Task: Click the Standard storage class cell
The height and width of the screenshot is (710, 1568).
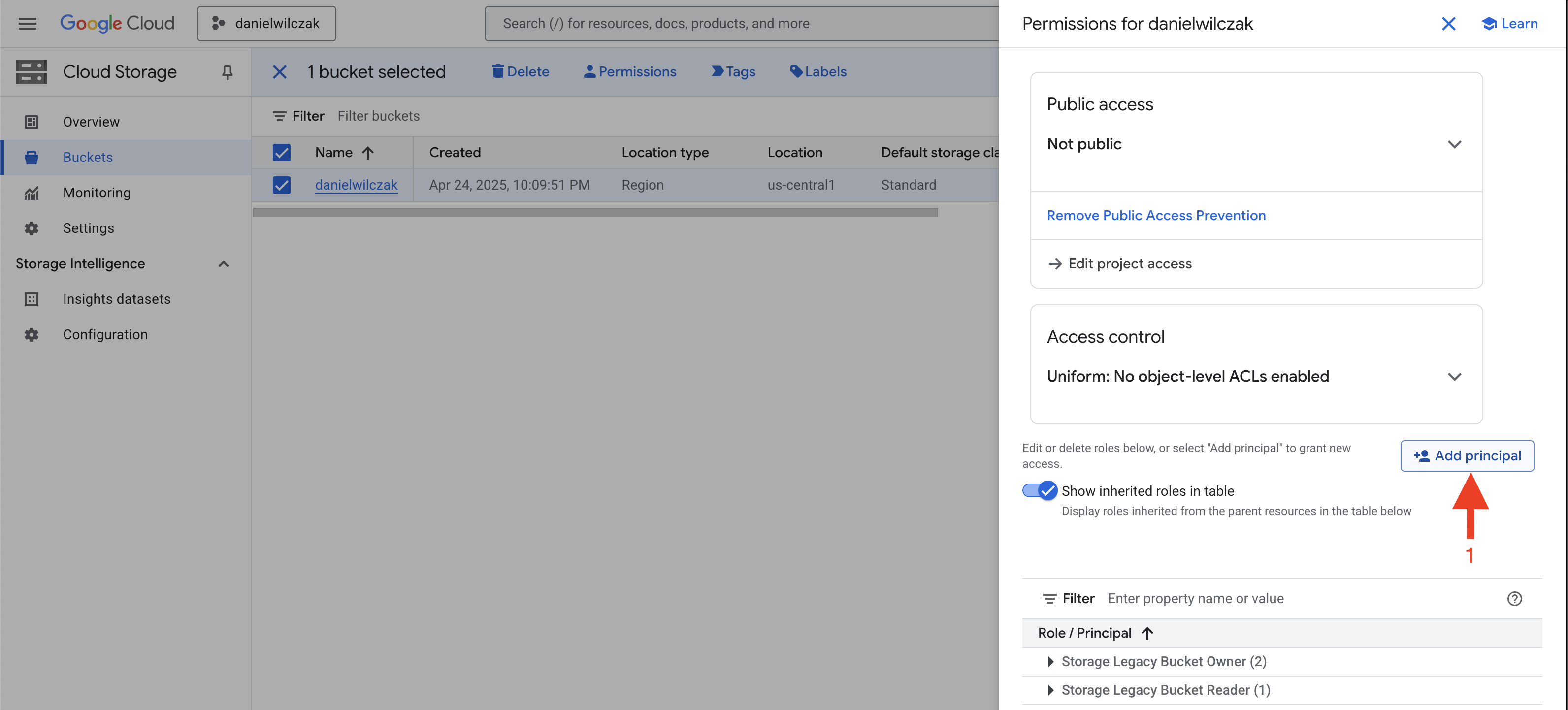Action: (x=908, y=184)
